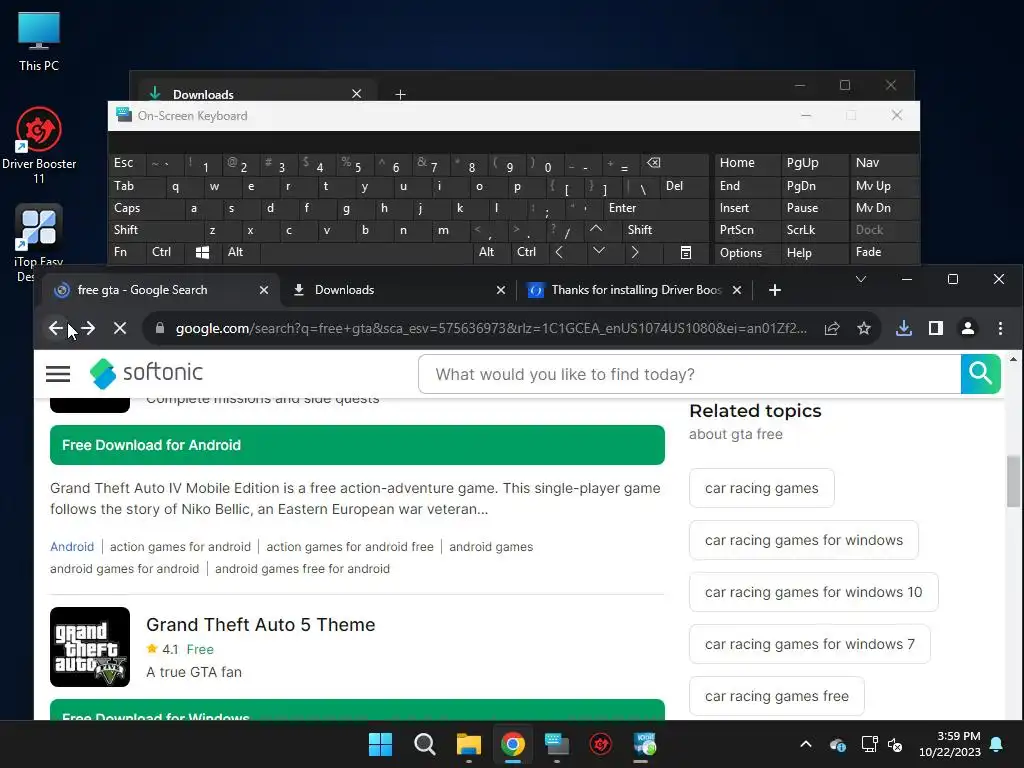Go back in Chrome browser

coord(56,328)
